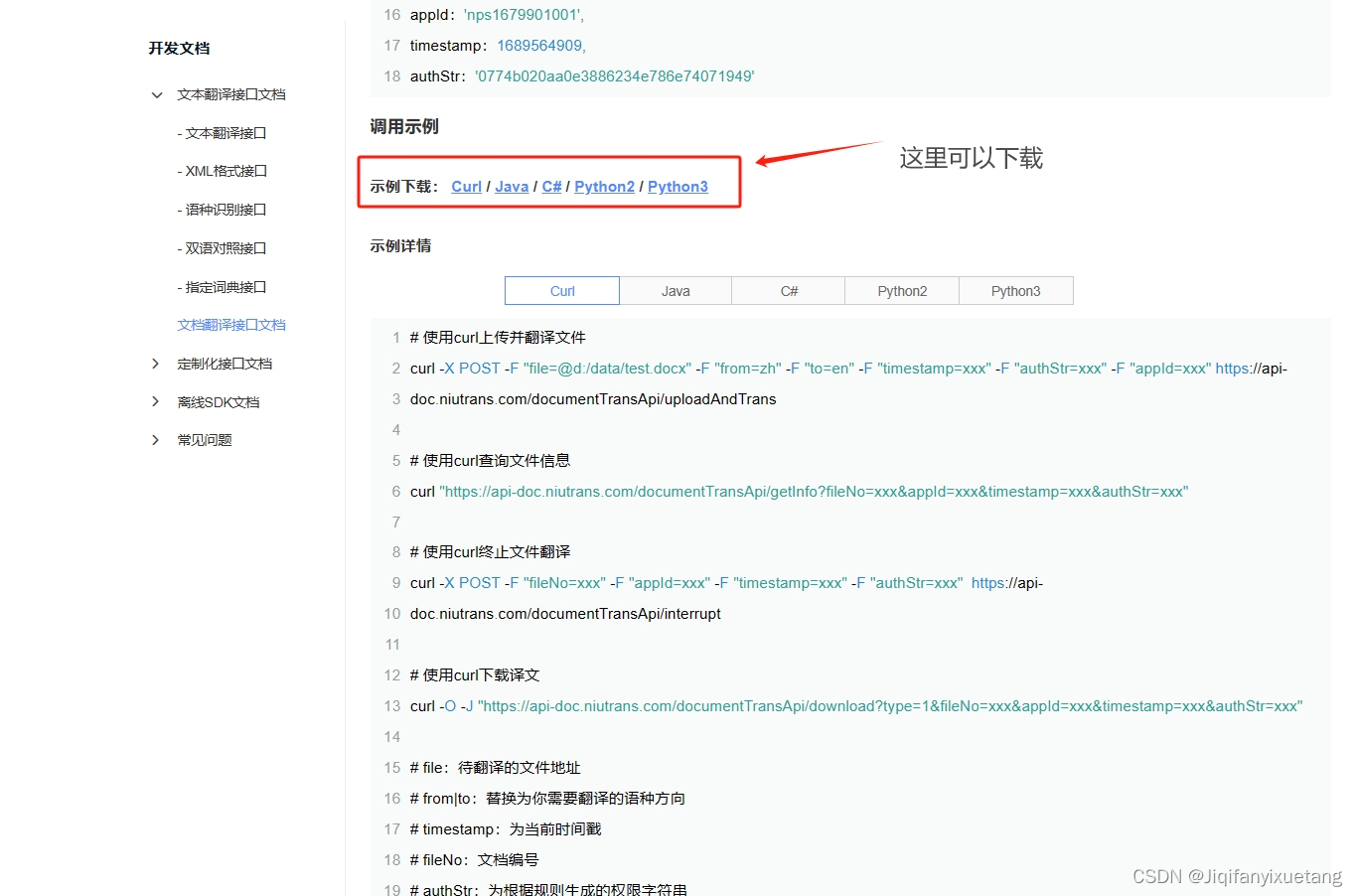The width and height of the screenshot is (1357, 896).
Task: Switch to the Python2 example tab
Action: [x=902, y=291]
